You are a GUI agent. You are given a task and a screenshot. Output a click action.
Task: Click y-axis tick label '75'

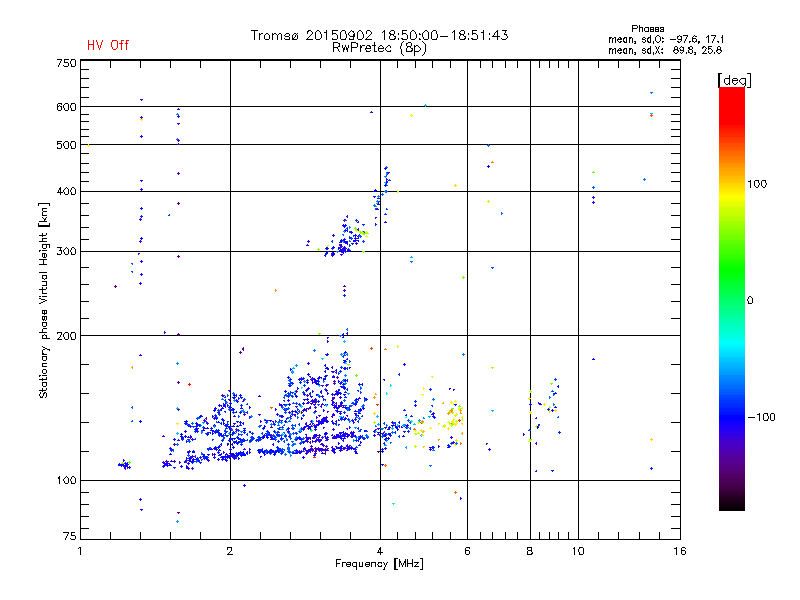[70, 536]
